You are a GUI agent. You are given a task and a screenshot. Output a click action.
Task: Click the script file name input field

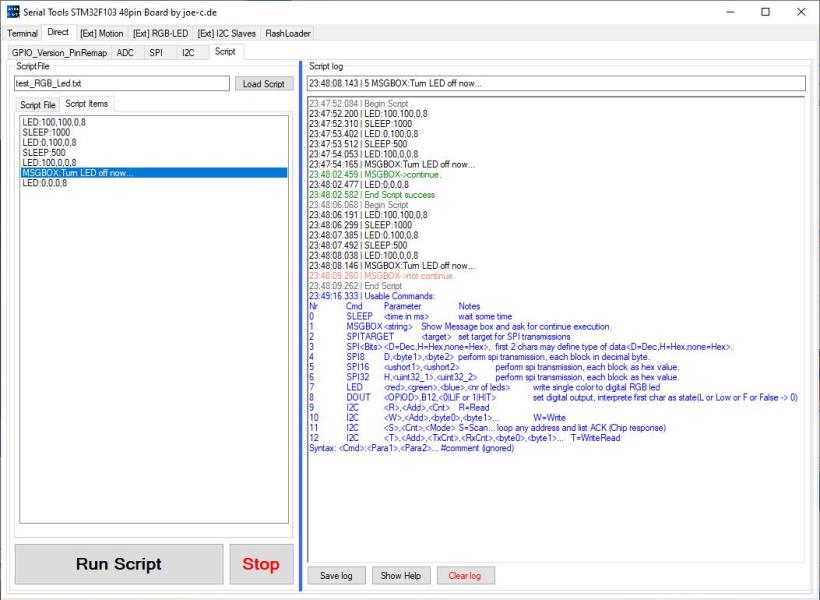(122, 84)
